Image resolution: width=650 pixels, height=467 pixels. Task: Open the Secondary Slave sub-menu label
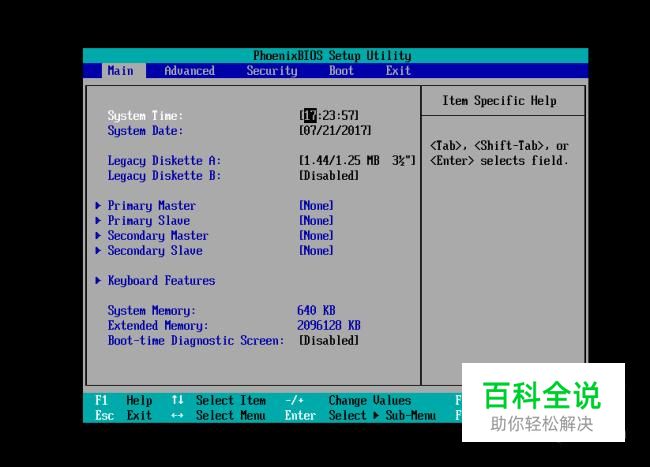click(x=155, y=250)
